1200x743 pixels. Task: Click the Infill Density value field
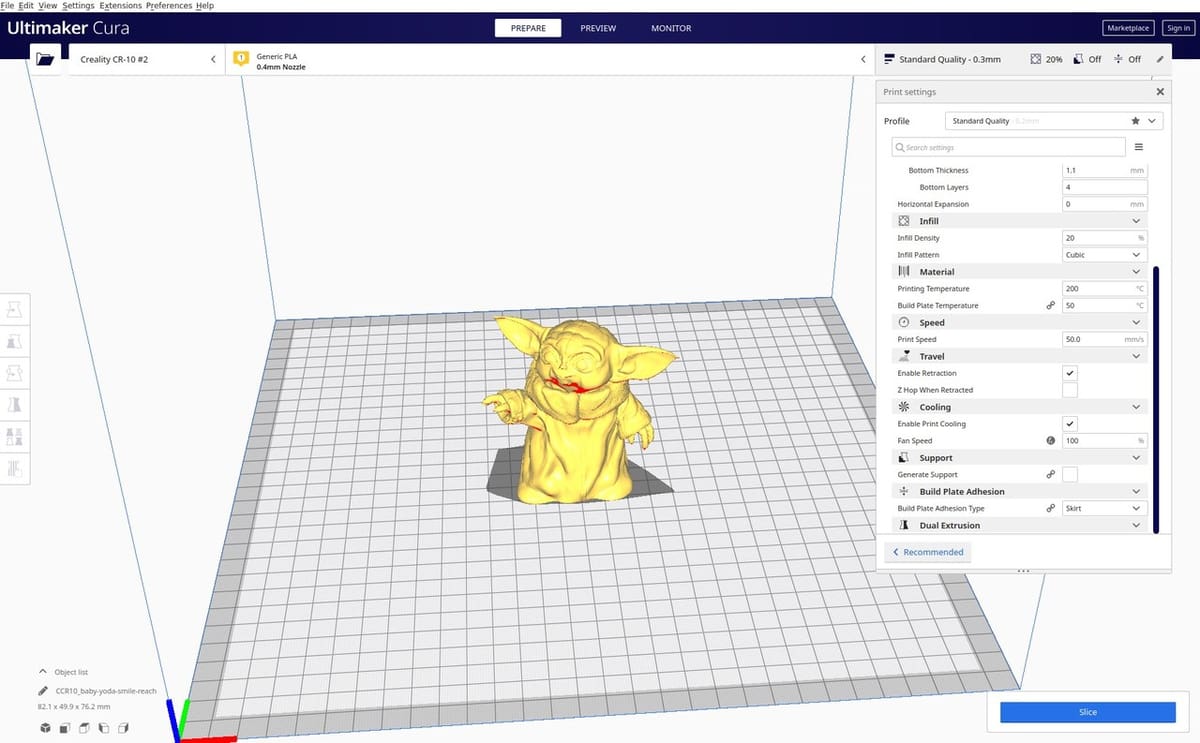coord(1104,238)
